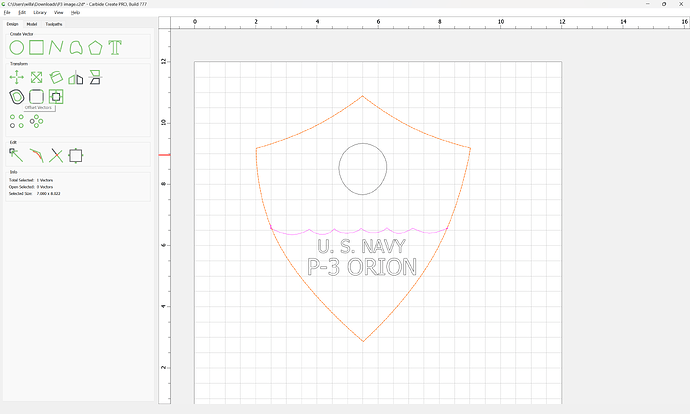Viewport: 690px width, 414px height.
Task: Select the Rotate transform tool
Action: pos(56,77)
